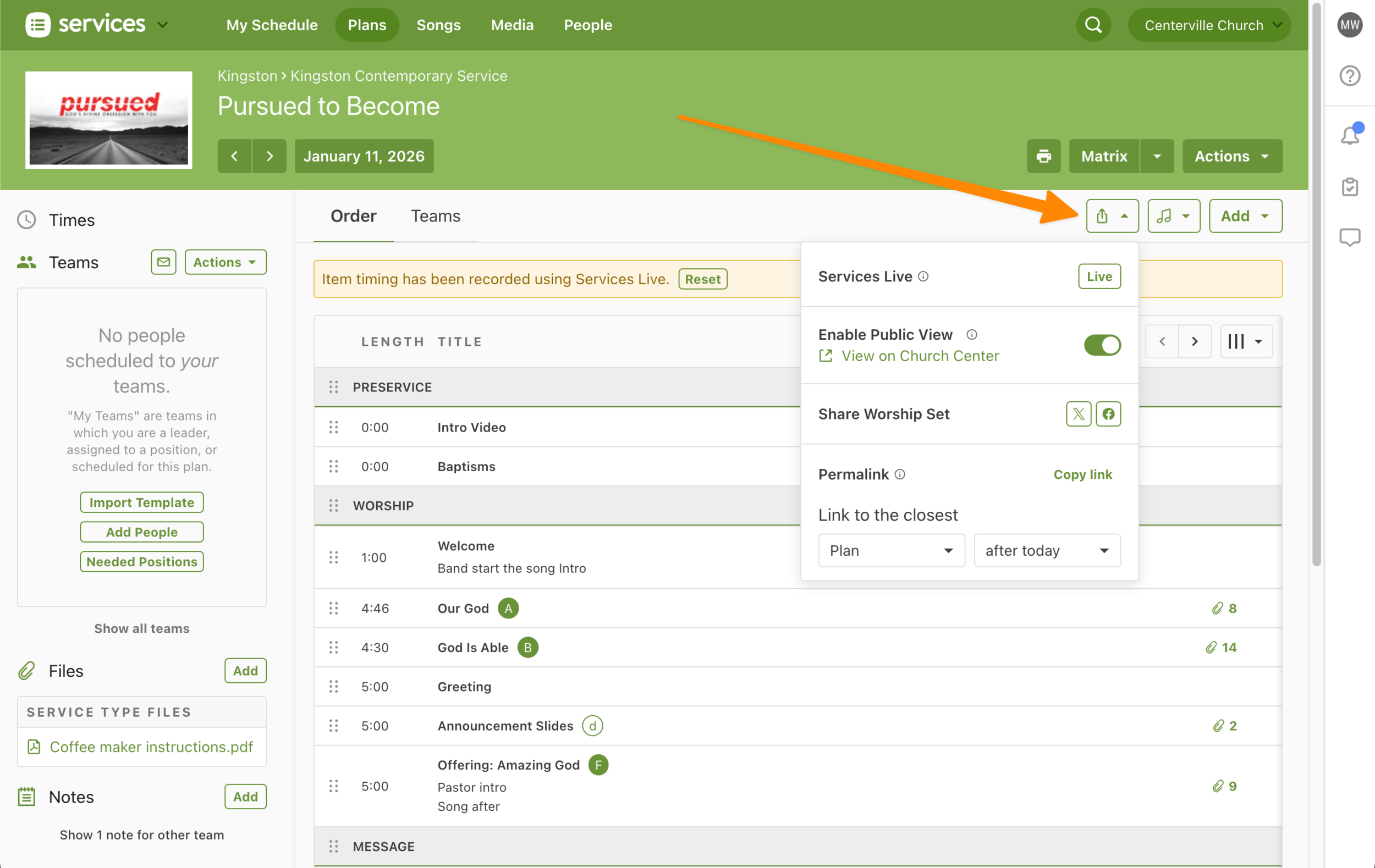Open the plan Actions dropdown in header
This screenshot has width=1375, height=868.
[1231, 156]
